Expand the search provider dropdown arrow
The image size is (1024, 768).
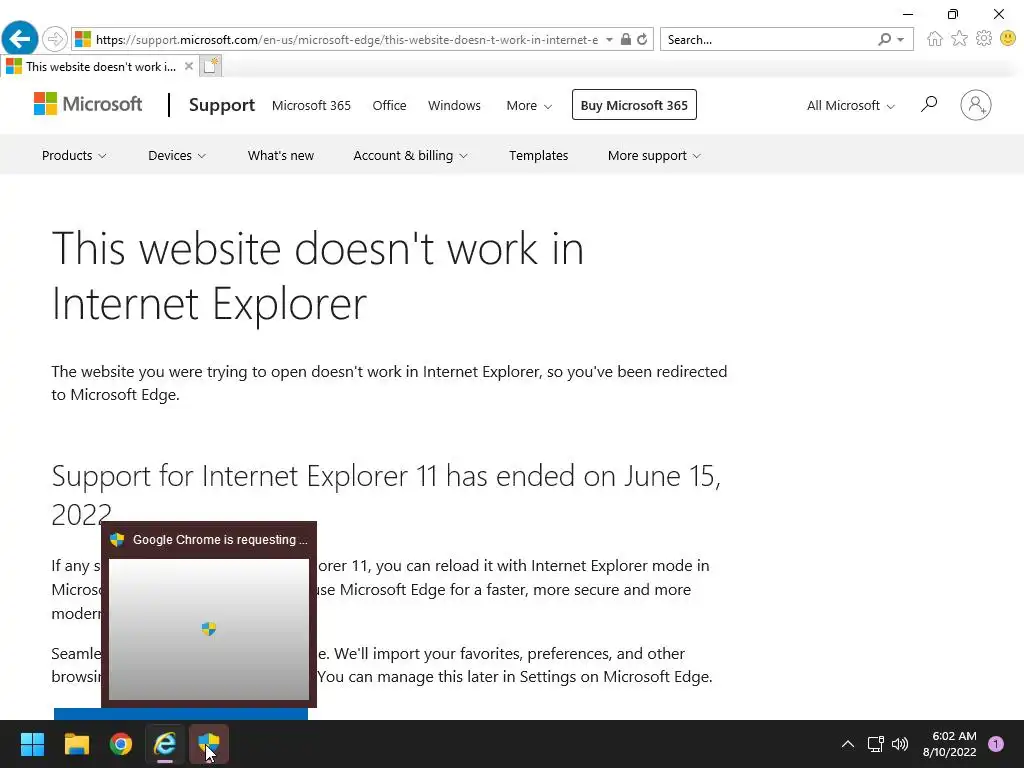(x=901, y=39)
